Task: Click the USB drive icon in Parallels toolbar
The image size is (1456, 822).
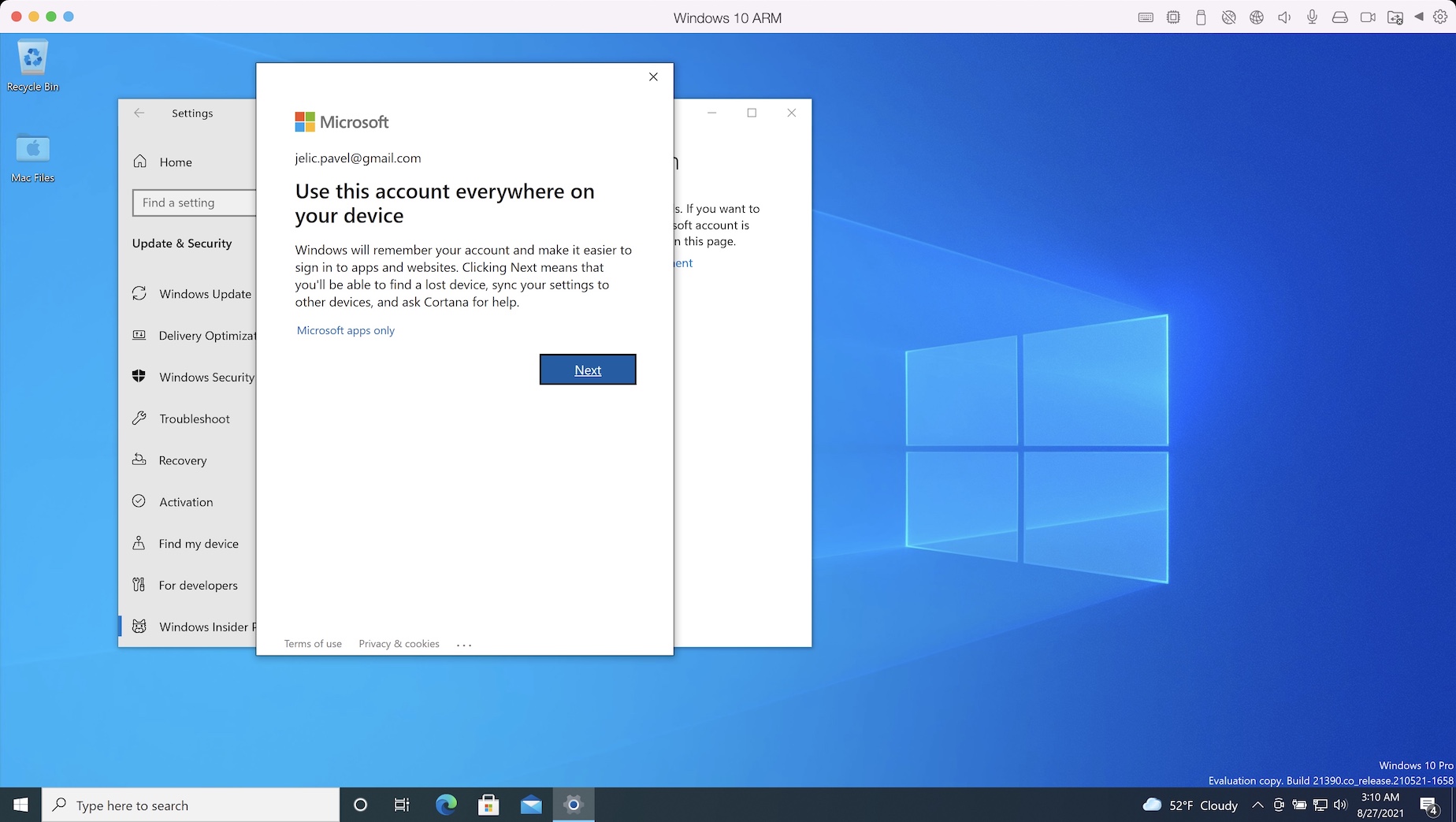Action: tap(1201, 17)
